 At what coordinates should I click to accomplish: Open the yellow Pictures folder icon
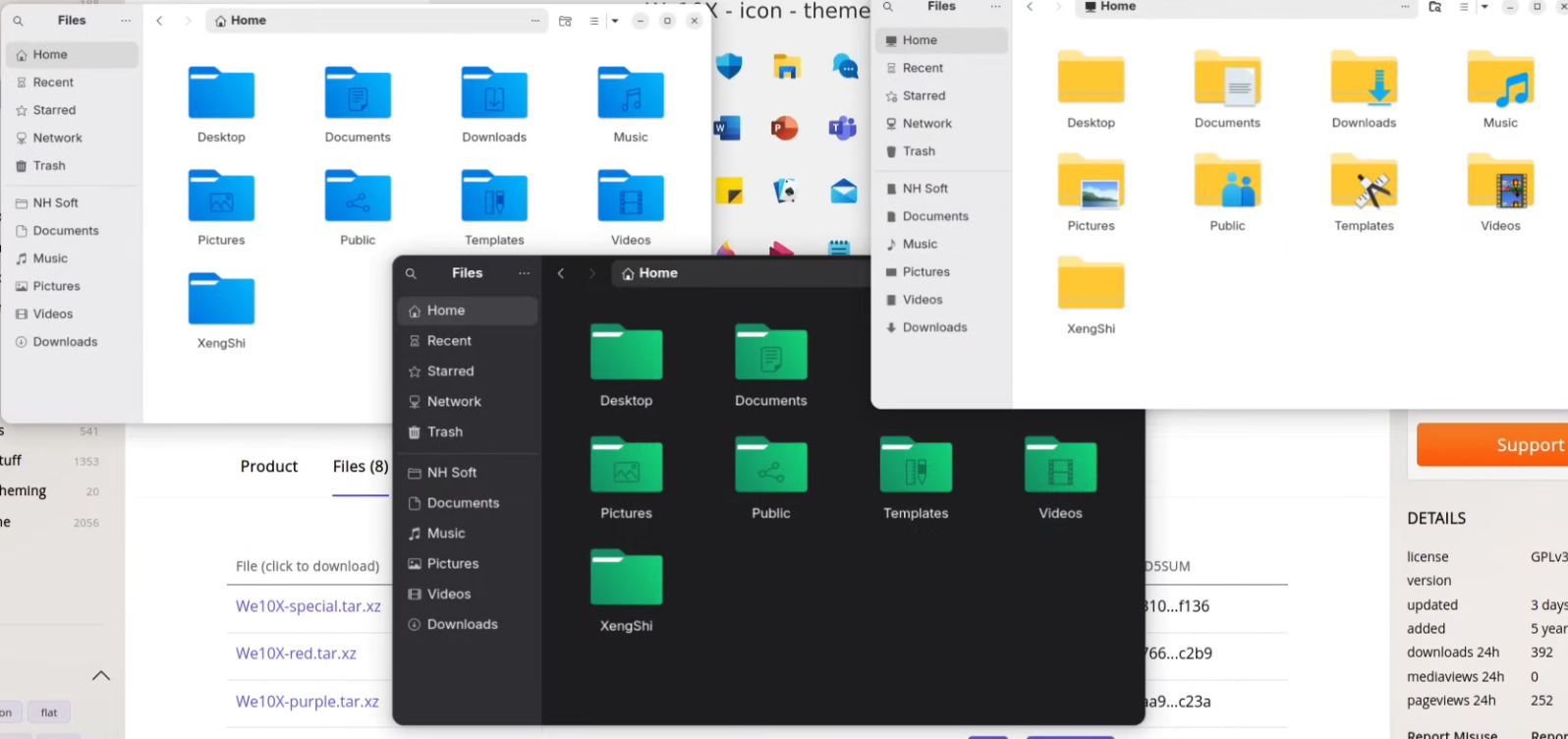tap(1091, 183)
